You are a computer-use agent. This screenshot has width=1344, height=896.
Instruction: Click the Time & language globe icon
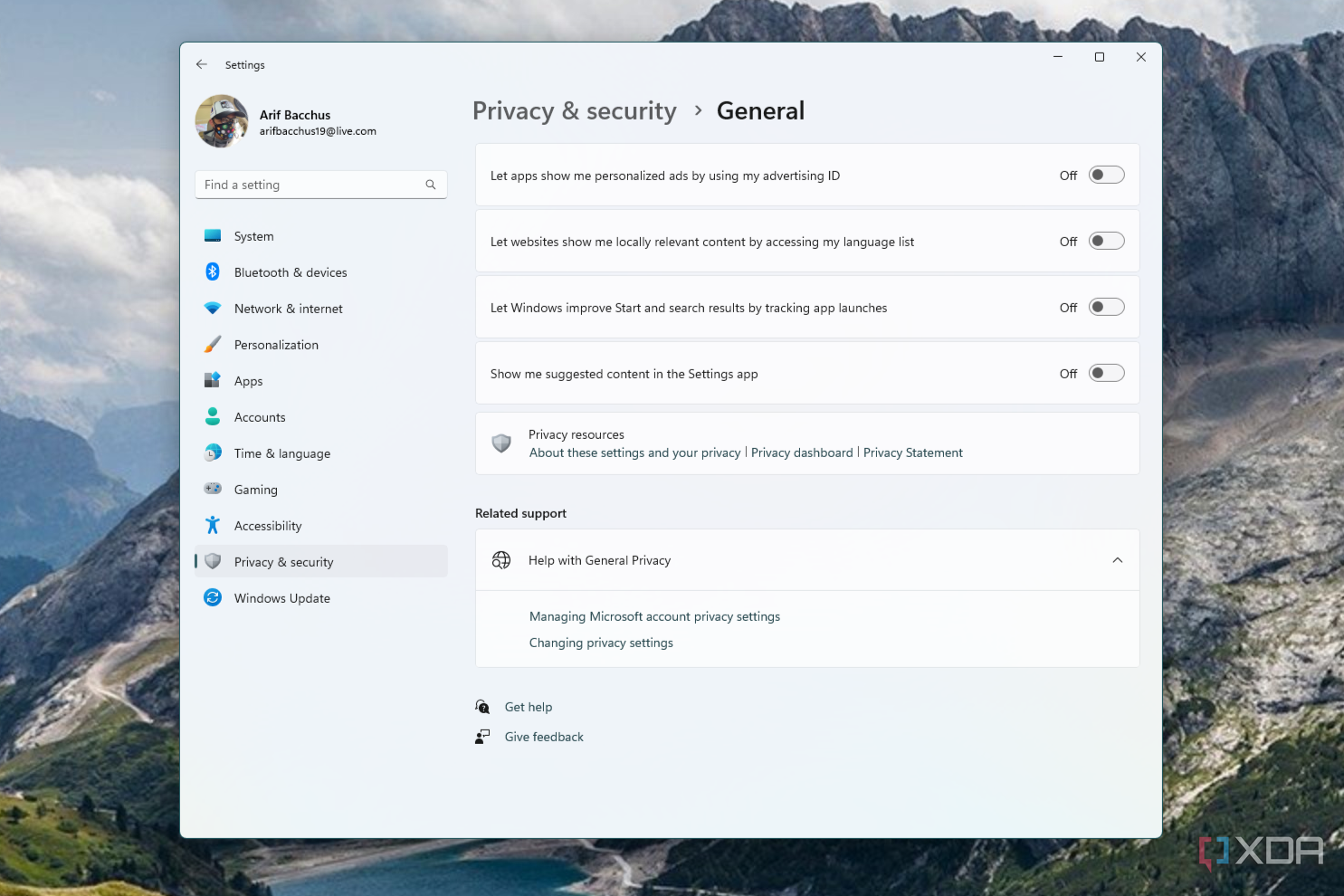click(x=213, y=453)
